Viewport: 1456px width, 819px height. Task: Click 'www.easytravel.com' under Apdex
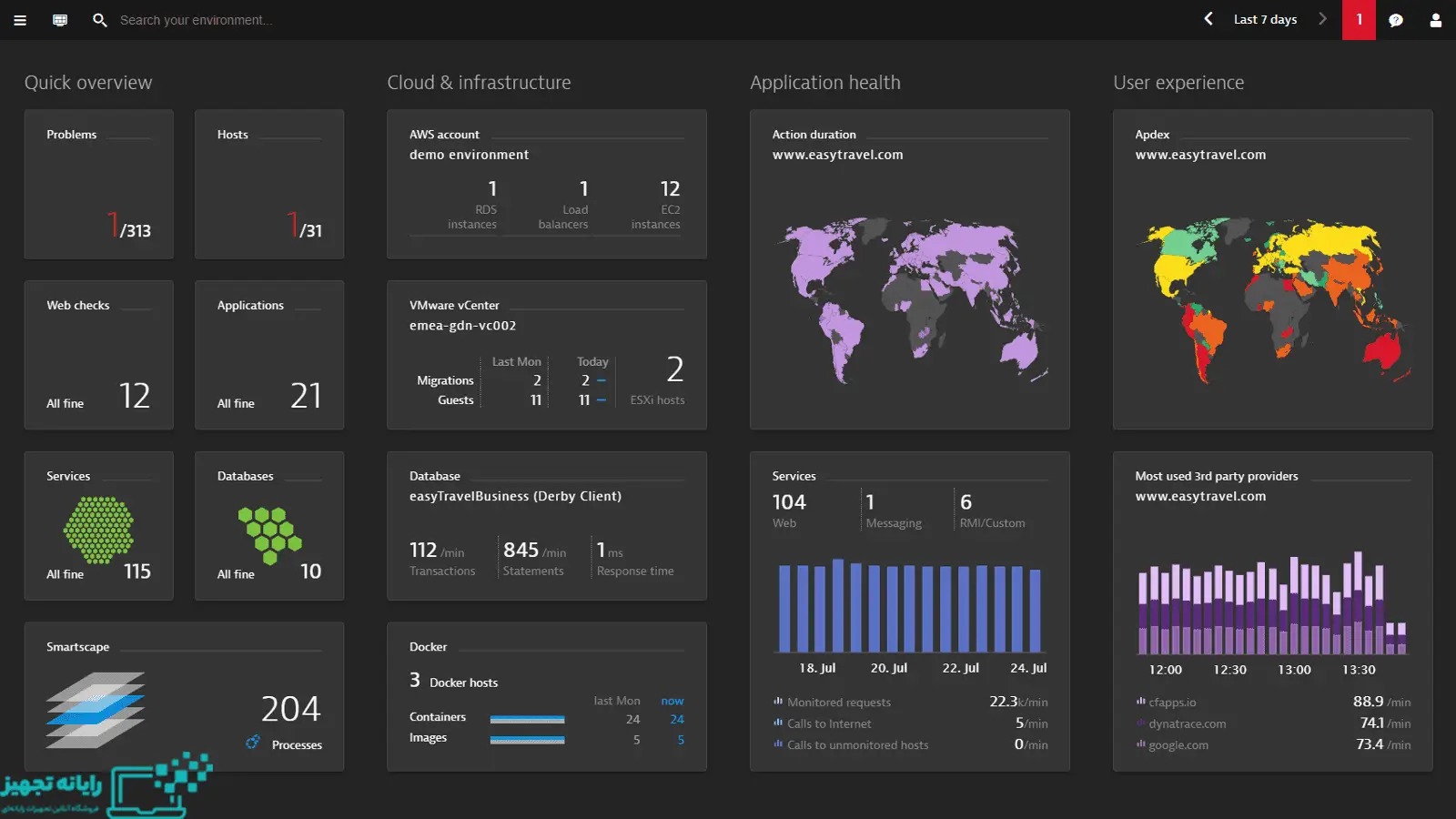(x=1200, y=155)
